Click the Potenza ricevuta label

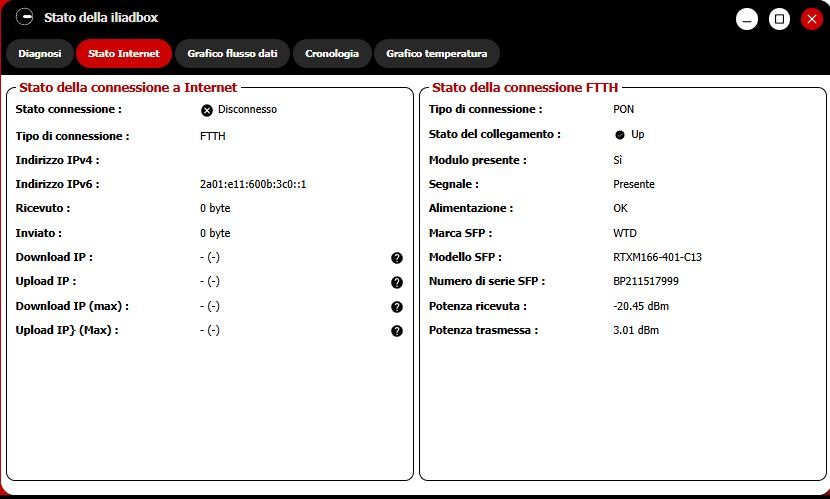[477, 306]
